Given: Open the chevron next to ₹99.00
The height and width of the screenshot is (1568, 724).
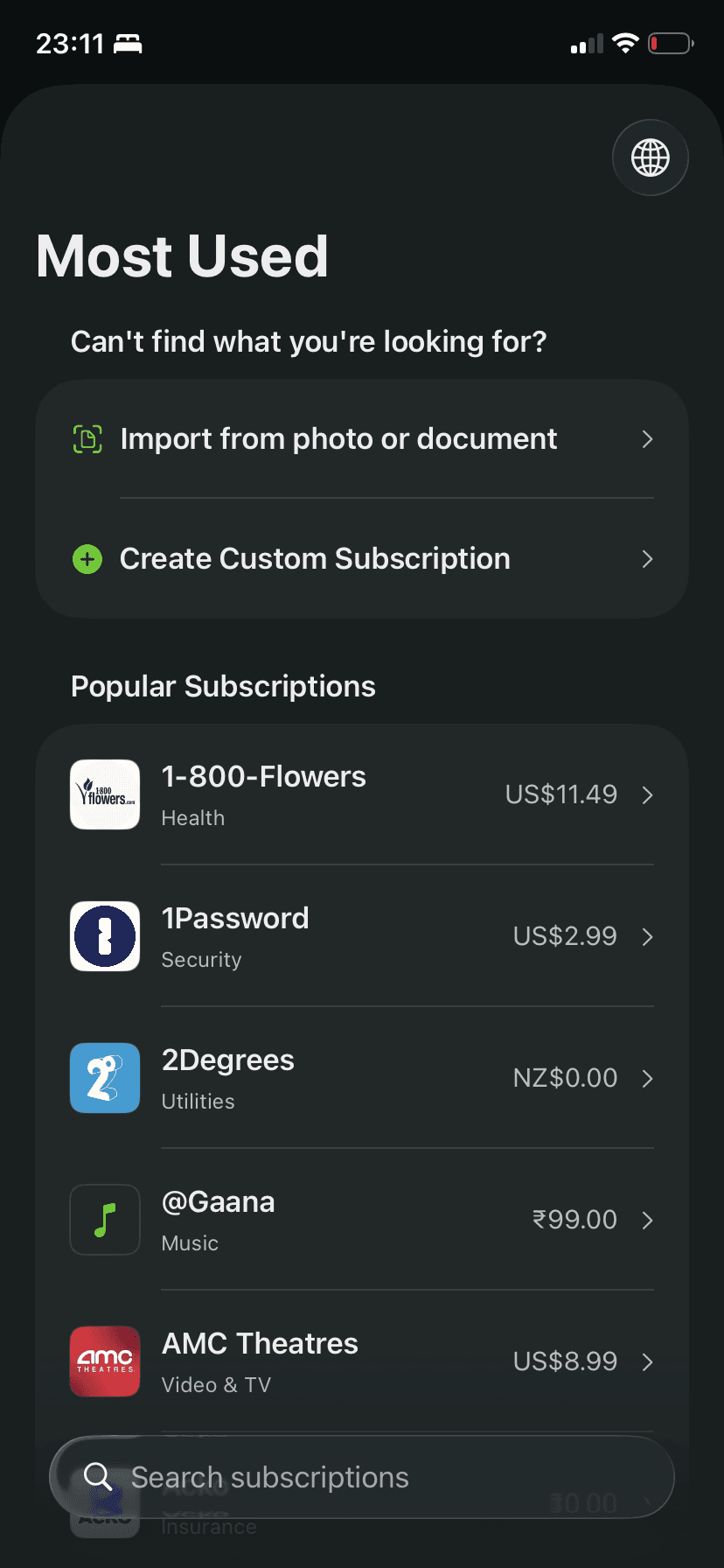Looking at the screenshot, I should point(647,1220).
